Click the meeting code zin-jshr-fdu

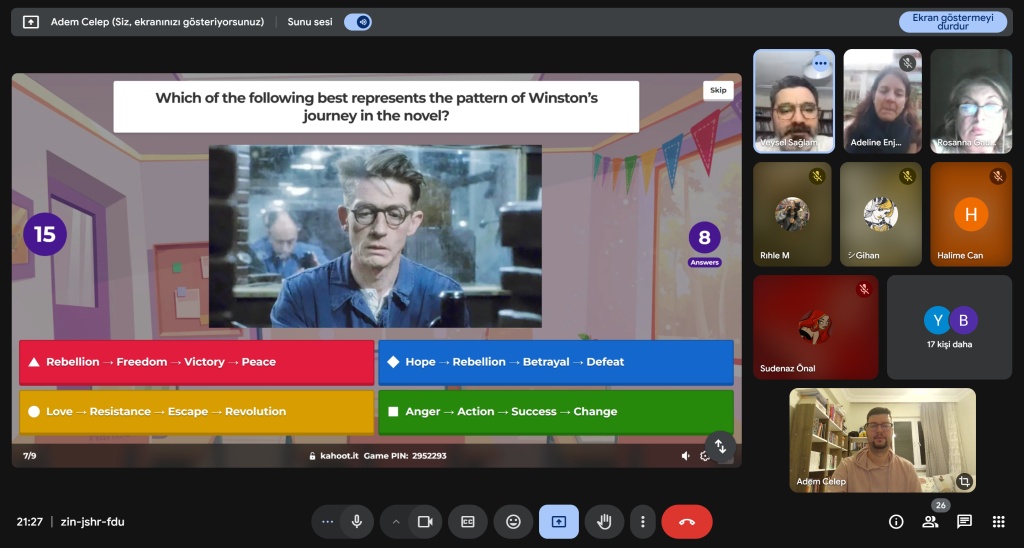[93, 522]
